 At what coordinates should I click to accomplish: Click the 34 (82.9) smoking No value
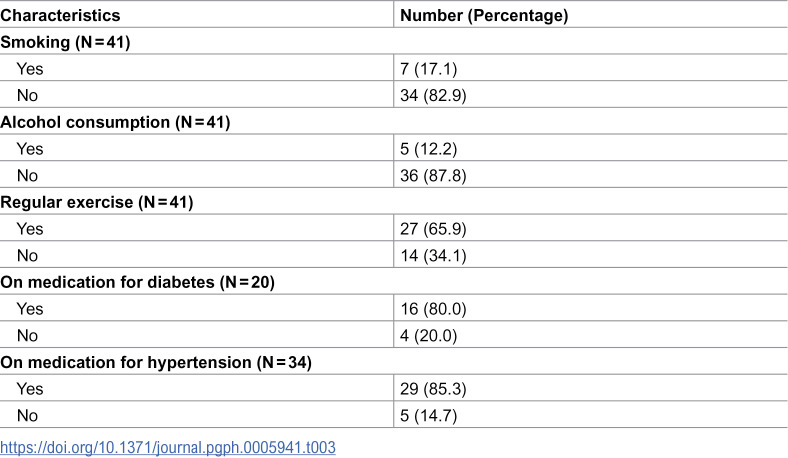point(433,95)
